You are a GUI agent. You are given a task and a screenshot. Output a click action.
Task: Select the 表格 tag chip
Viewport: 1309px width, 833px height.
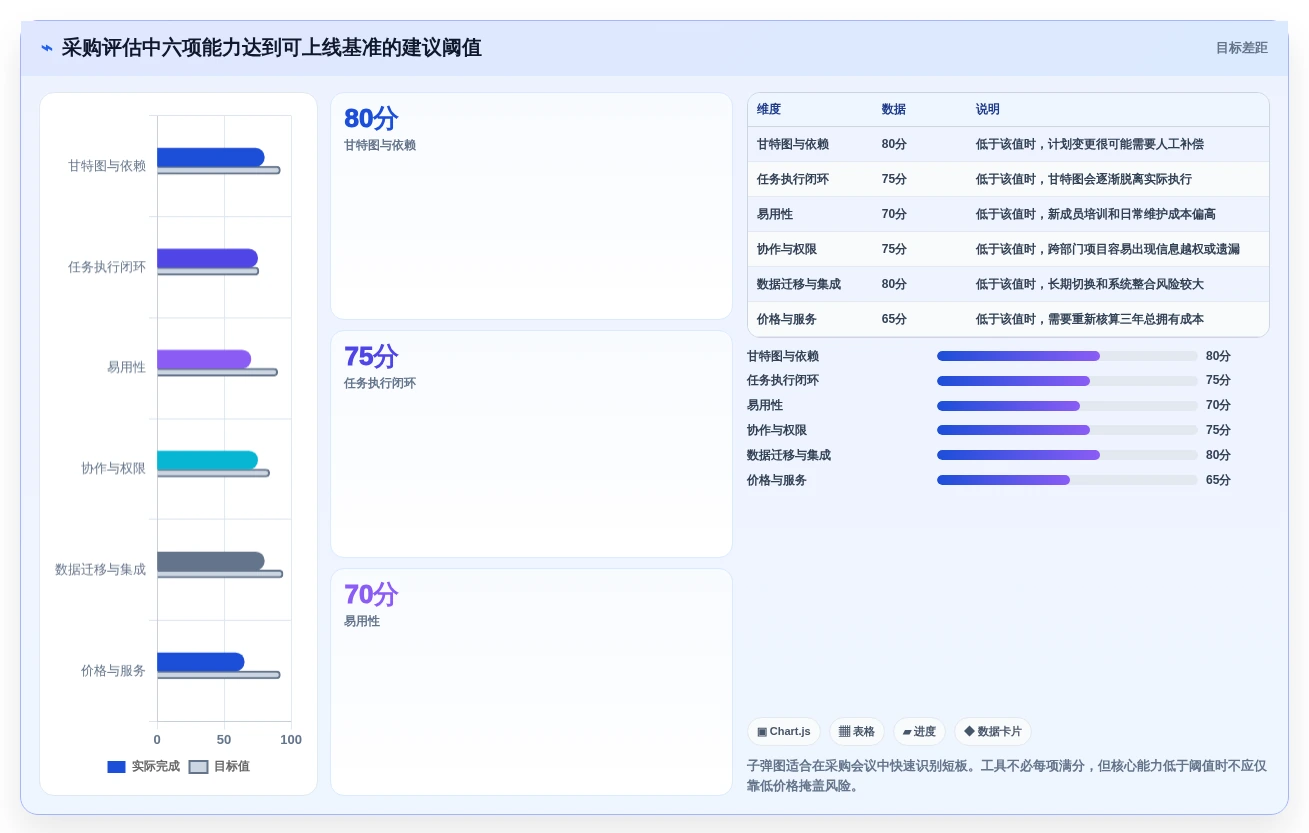857,732
